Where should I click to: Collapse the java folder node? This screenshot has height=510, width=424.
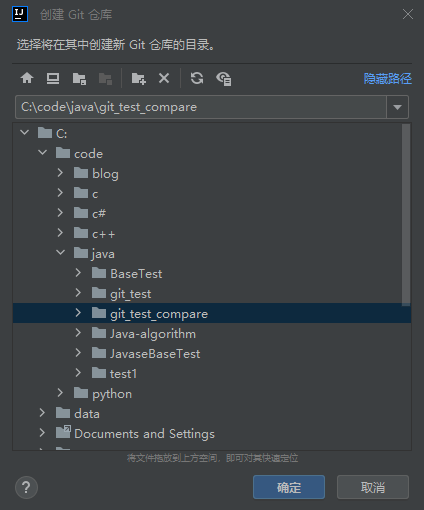click(x=60, y=252)
